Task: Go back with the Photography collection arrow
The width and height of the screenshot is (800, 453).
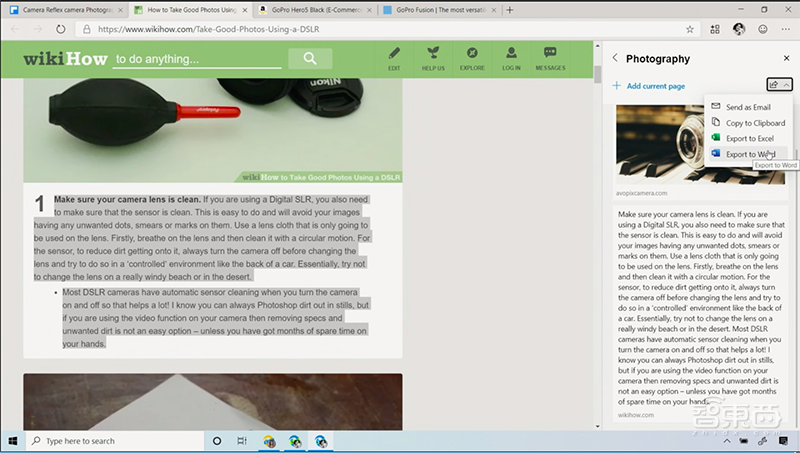Action: 614,59
